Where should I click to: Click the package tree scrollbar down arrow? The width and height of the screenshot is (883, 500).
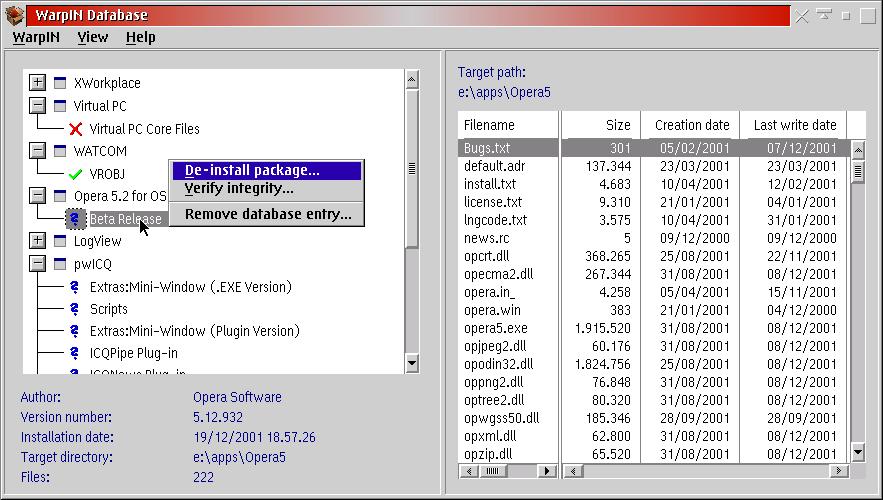[412, 363]
